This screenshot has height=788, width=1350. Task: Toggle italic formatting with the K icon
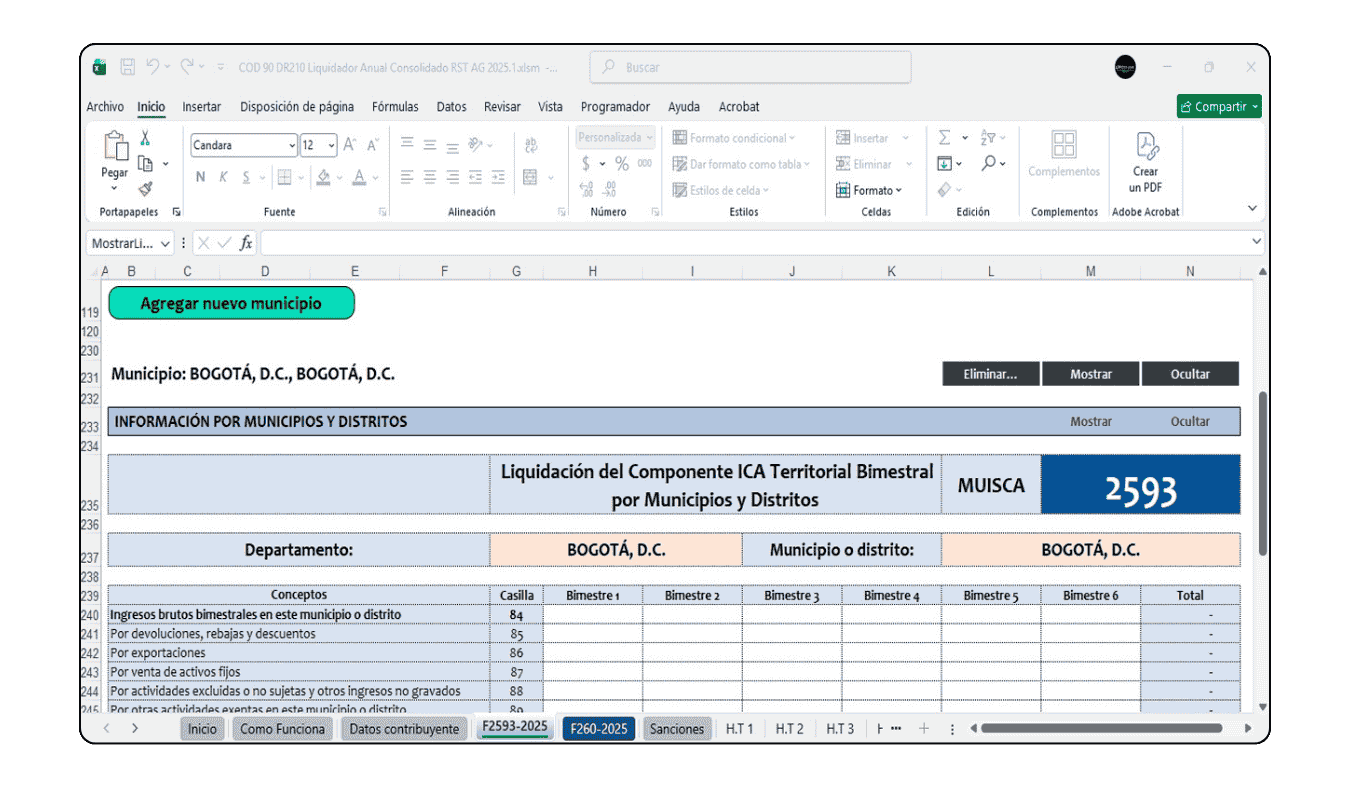pos(223,177)
